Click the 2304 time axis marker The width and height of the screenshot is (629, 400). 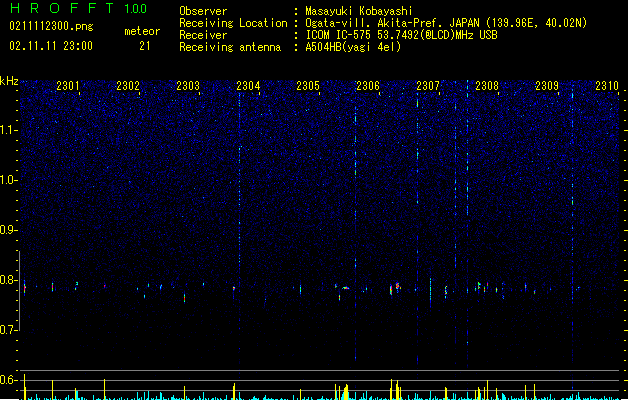[x=248, y=85]
